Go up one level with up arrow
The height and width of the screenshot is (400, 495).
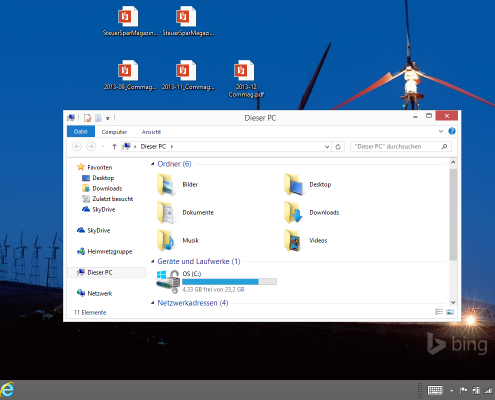114,147
